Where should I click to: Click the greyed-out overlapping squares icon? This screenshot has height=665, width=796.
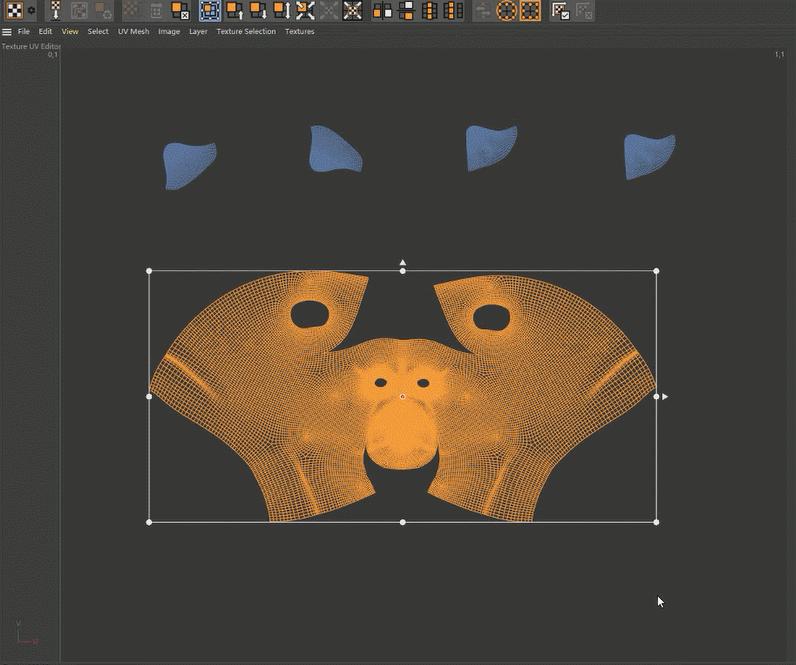79,10
